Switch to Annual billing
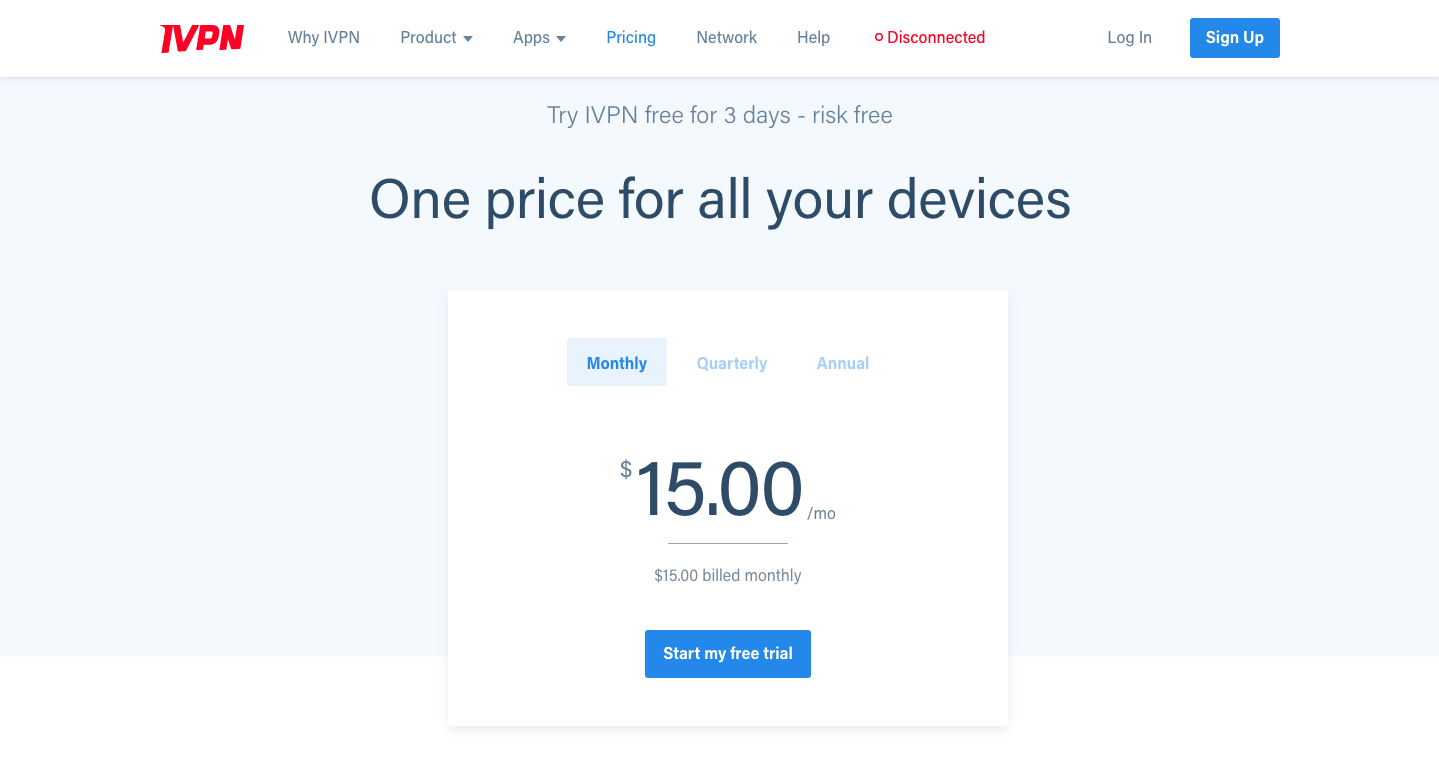The height and width of the screenshot is (767, 1439). pos(843,362)
